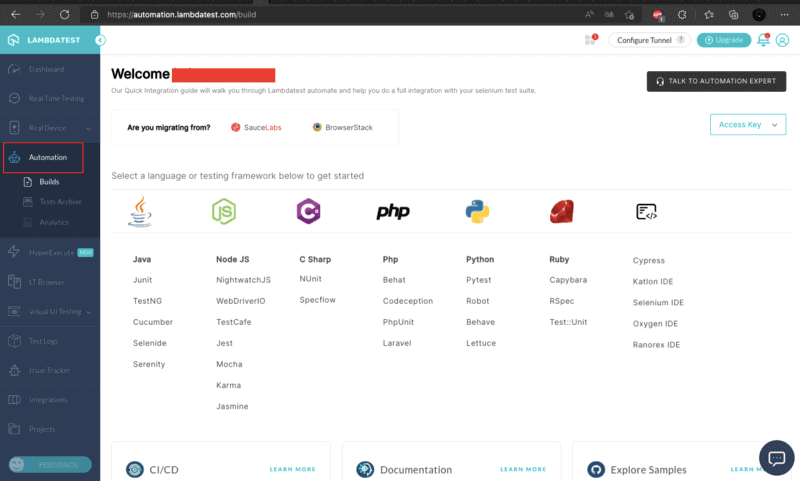Click the TestNG framework link
The height and width of the screenshot is (481, 800).
pyautogui.click(x=147, y=301)
